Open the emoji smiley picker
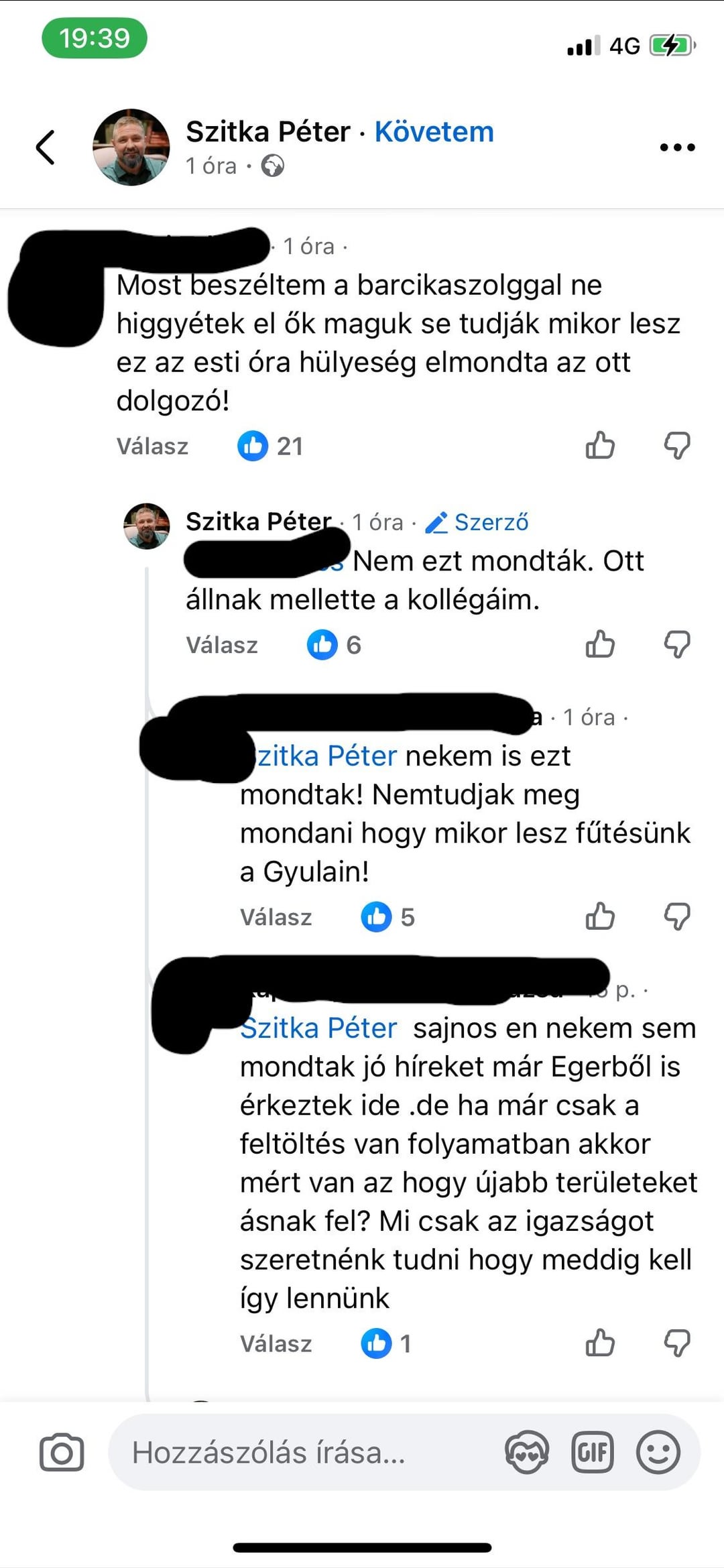 [x=658, y=1453]
